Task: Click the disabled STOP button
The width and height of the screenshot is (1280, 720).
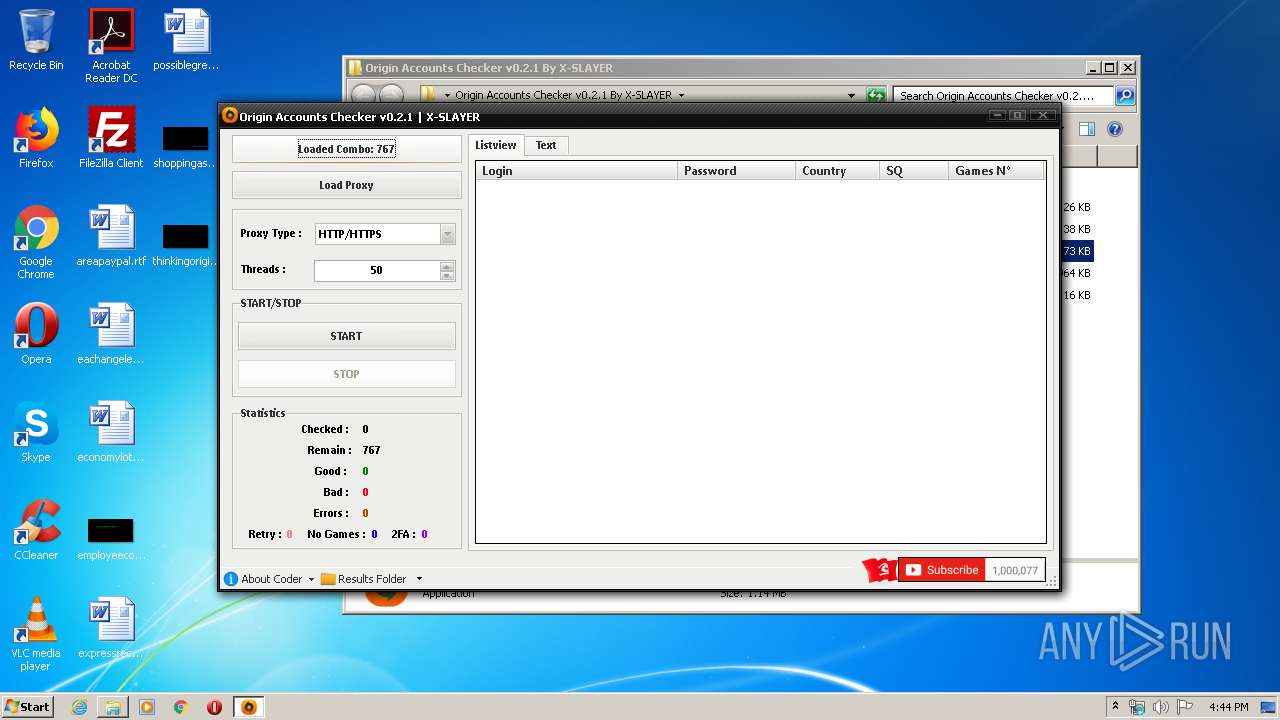Action: tap(346, 374)
